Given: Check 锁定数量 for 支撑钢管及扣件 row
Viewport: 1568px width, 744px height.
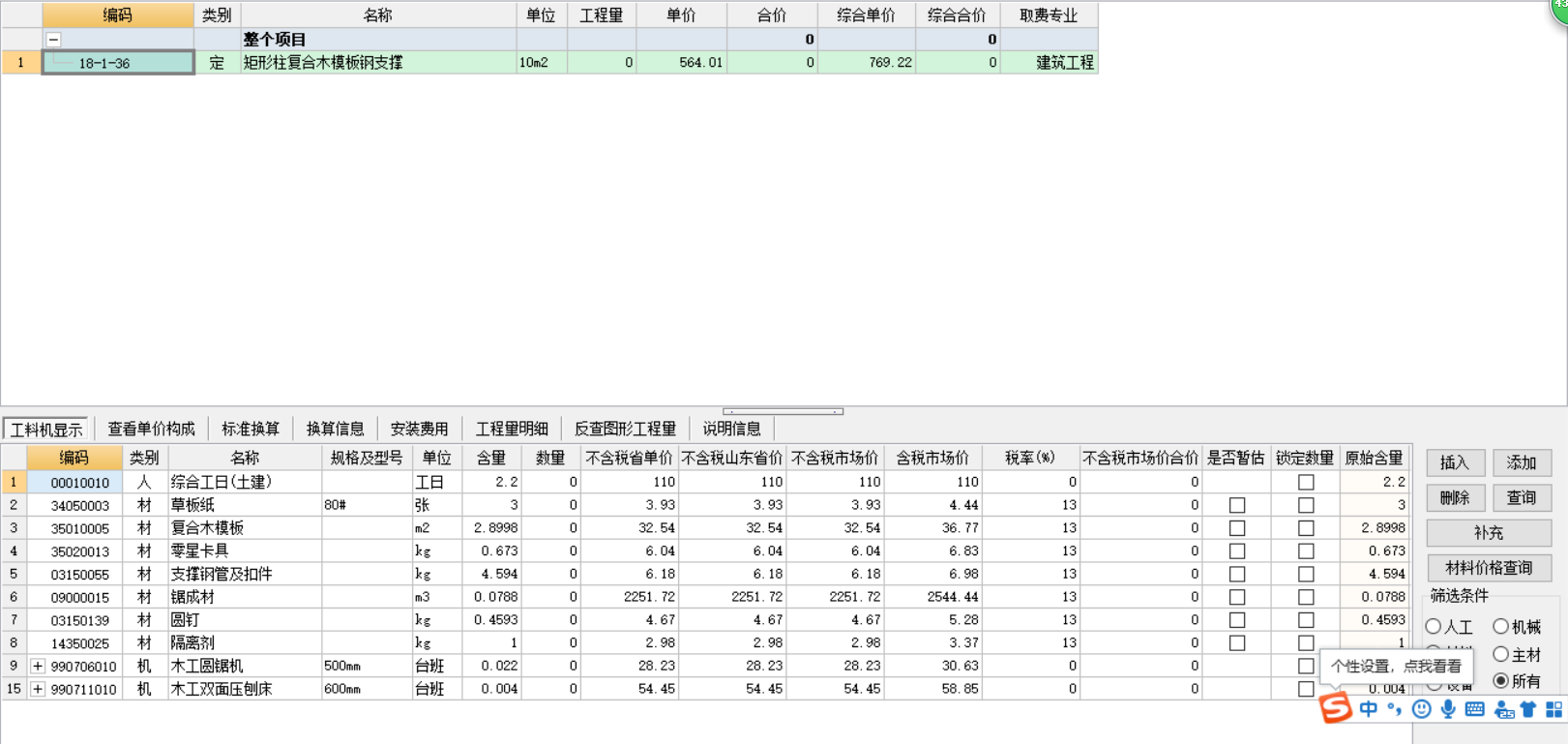Looking at the screenshot, I should (x=1306, y=574).
